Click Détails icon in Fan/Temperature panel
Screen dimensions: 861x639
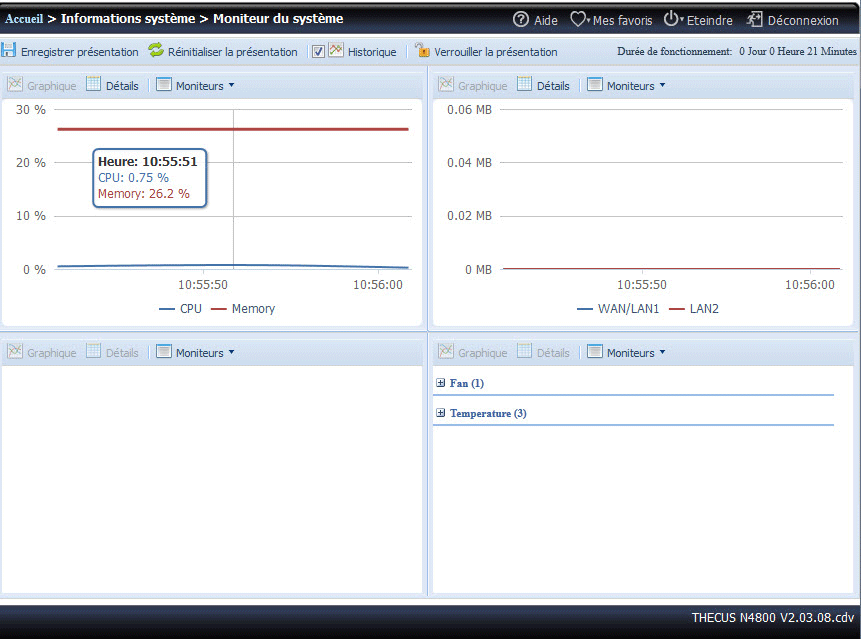pos(525,351)
